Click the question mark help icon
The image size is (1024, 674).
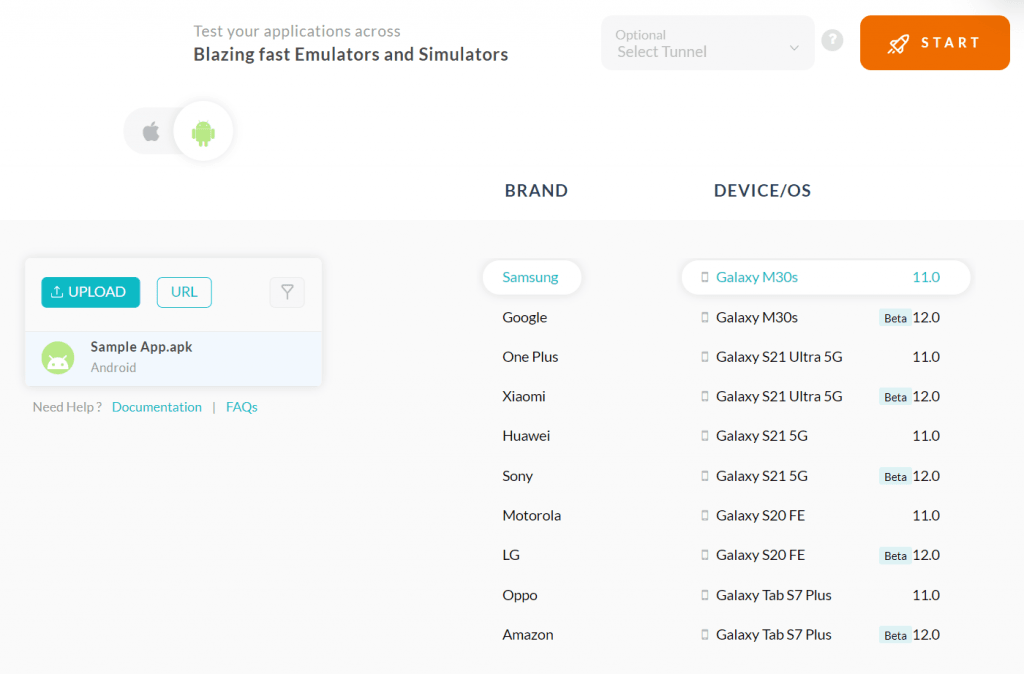pyautogui.click(x=832, y=40)
